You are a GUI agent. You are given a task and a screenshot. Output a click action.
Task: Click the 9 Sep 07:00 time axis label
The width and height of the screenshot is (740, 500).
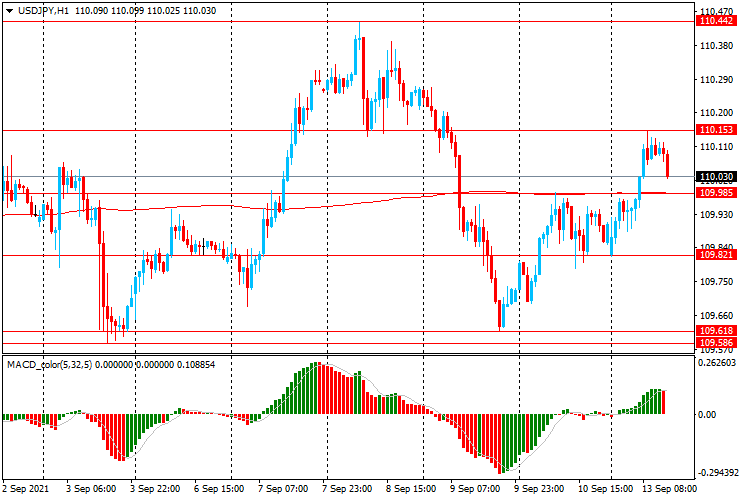pyautogui.click(x=475, y=488)
